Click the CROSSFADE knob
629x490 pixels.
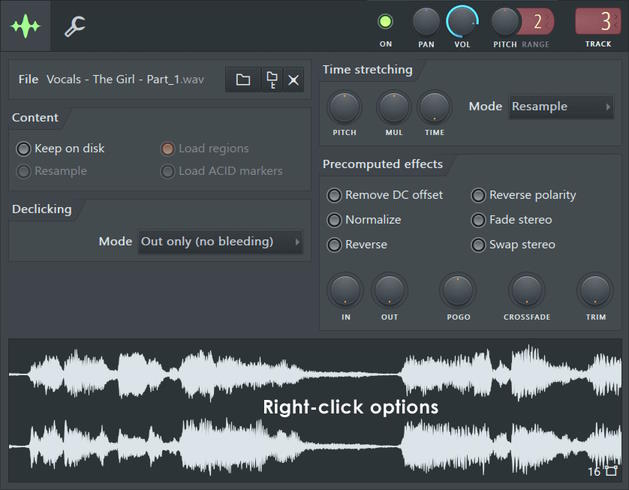pos(527,291)
